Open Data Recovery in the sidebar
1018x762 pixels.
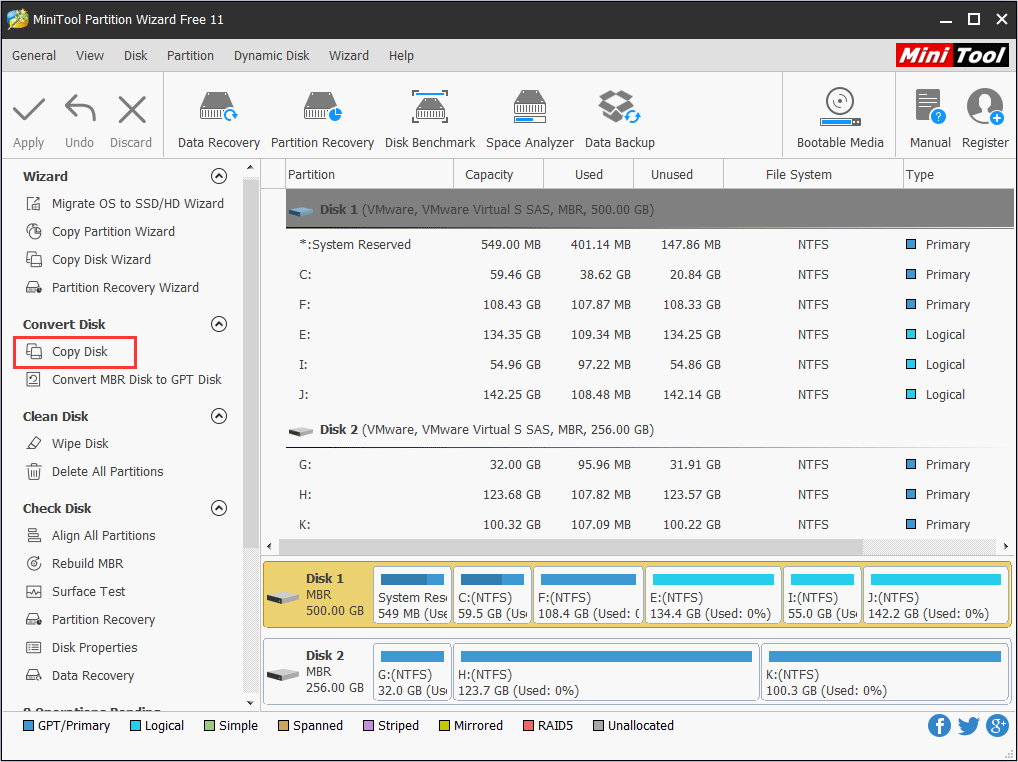point(79,676)
